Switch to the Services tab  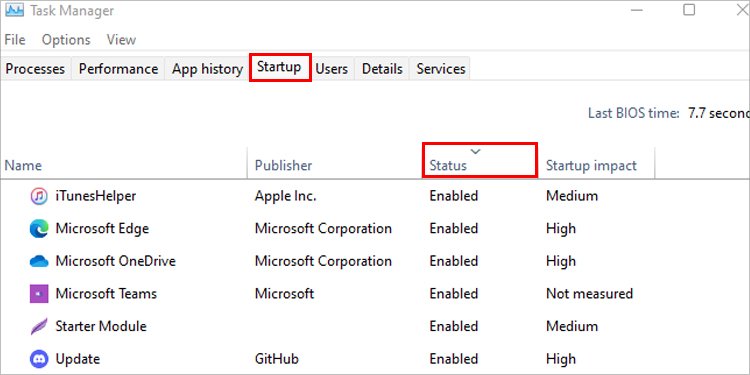441,69
